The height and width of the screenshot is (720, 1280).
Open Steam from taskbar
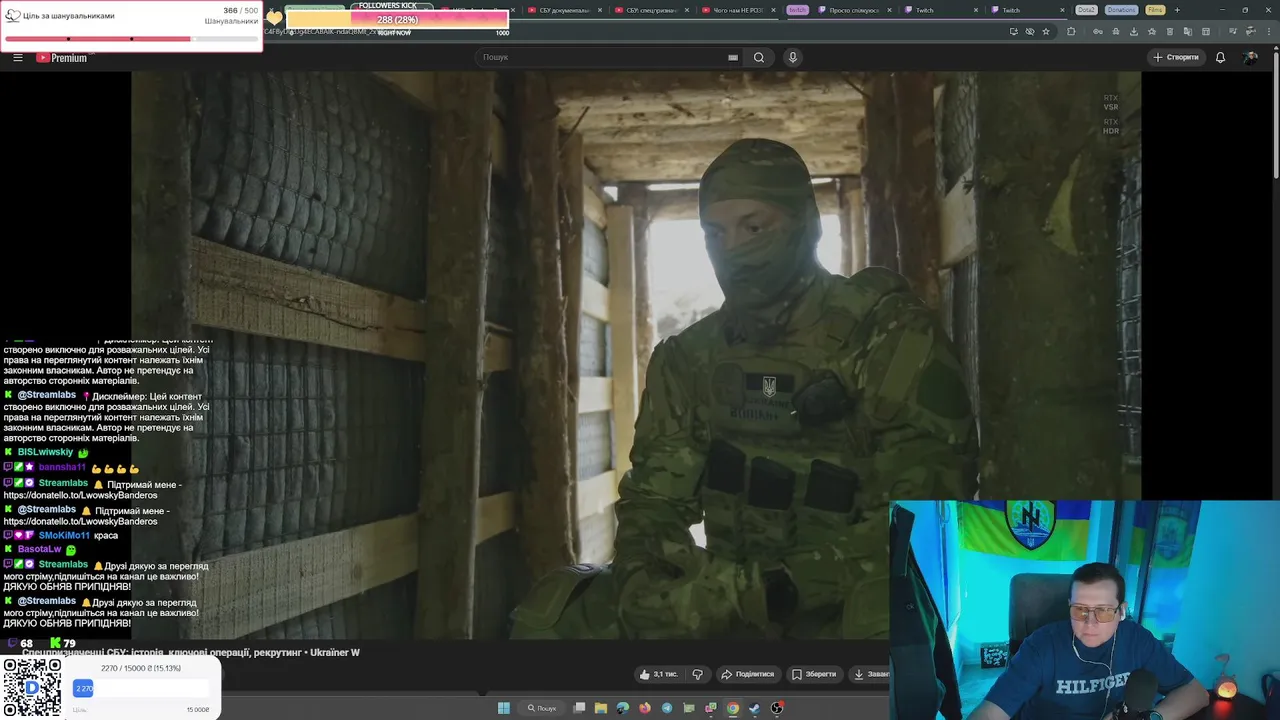[755, 708]
